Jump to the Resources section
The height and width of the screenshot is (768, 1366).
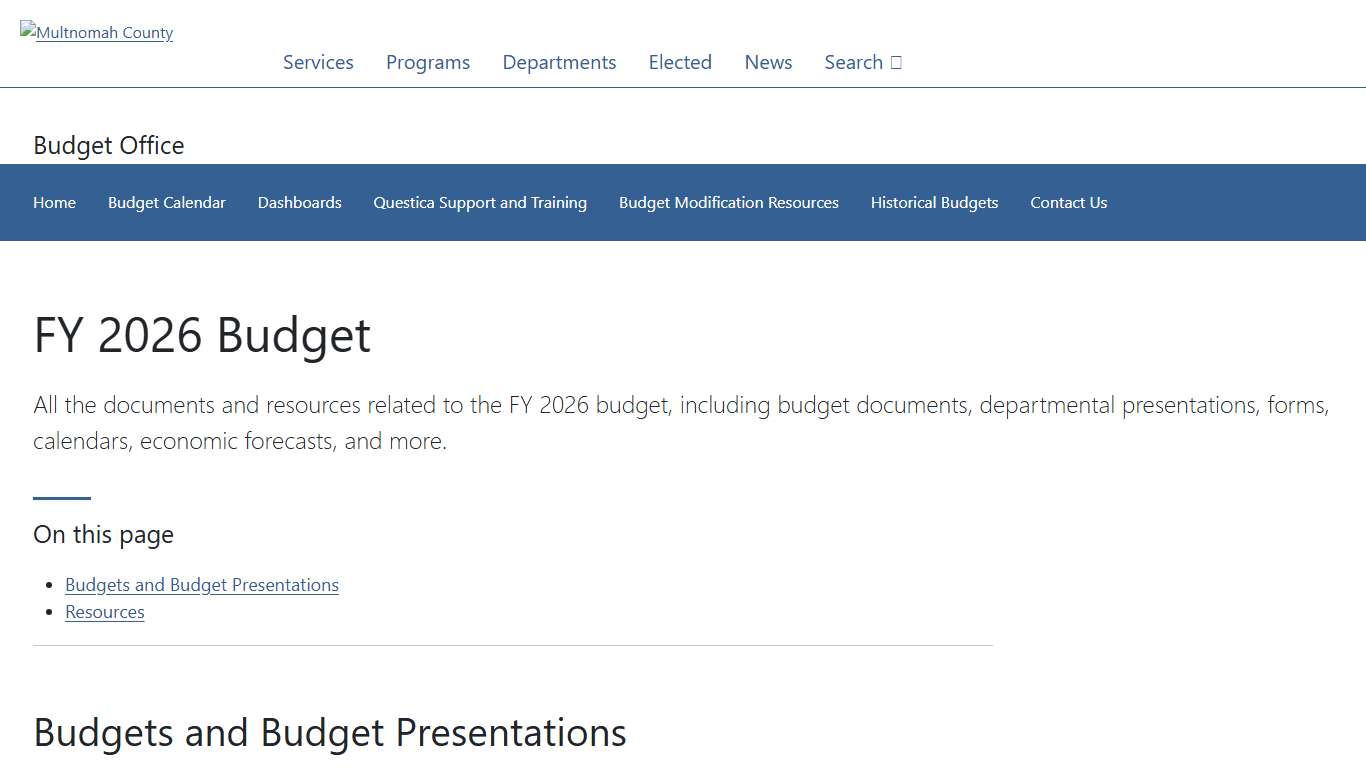pyautogui.click(x=104, y=611)
